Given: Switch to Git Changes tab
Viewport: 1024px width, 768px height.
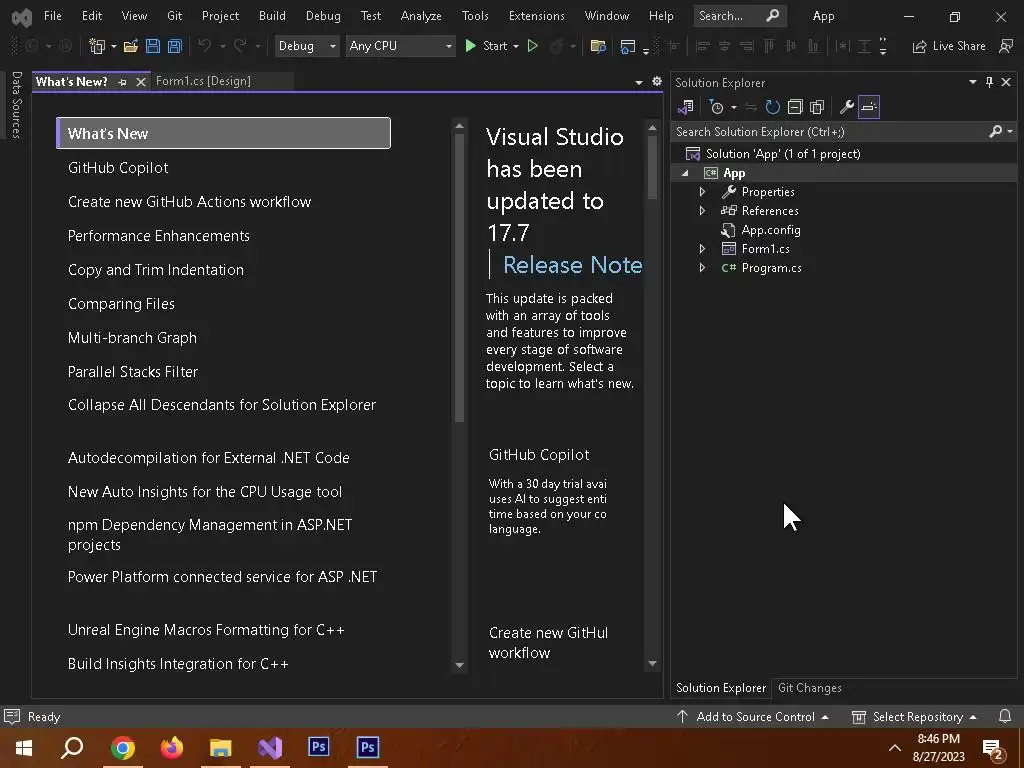Looking at the screenshot, I should point(810,688).
